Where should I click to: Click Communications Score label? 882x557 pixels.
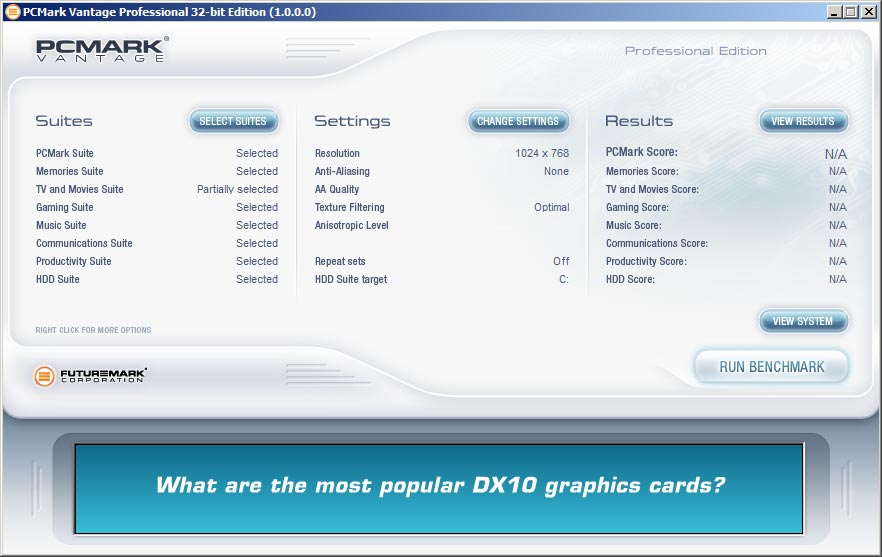click(656, 243)
